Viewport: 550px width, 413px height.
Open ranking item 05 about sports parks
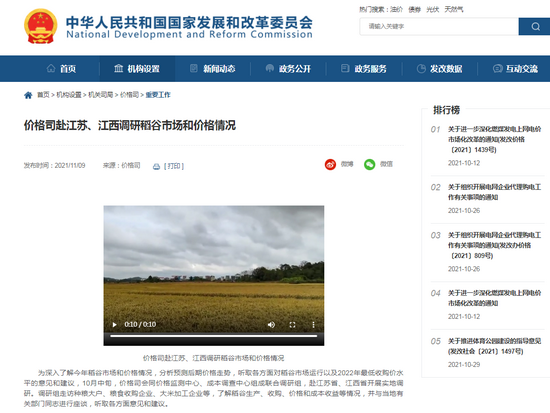[x=494, y=346]
